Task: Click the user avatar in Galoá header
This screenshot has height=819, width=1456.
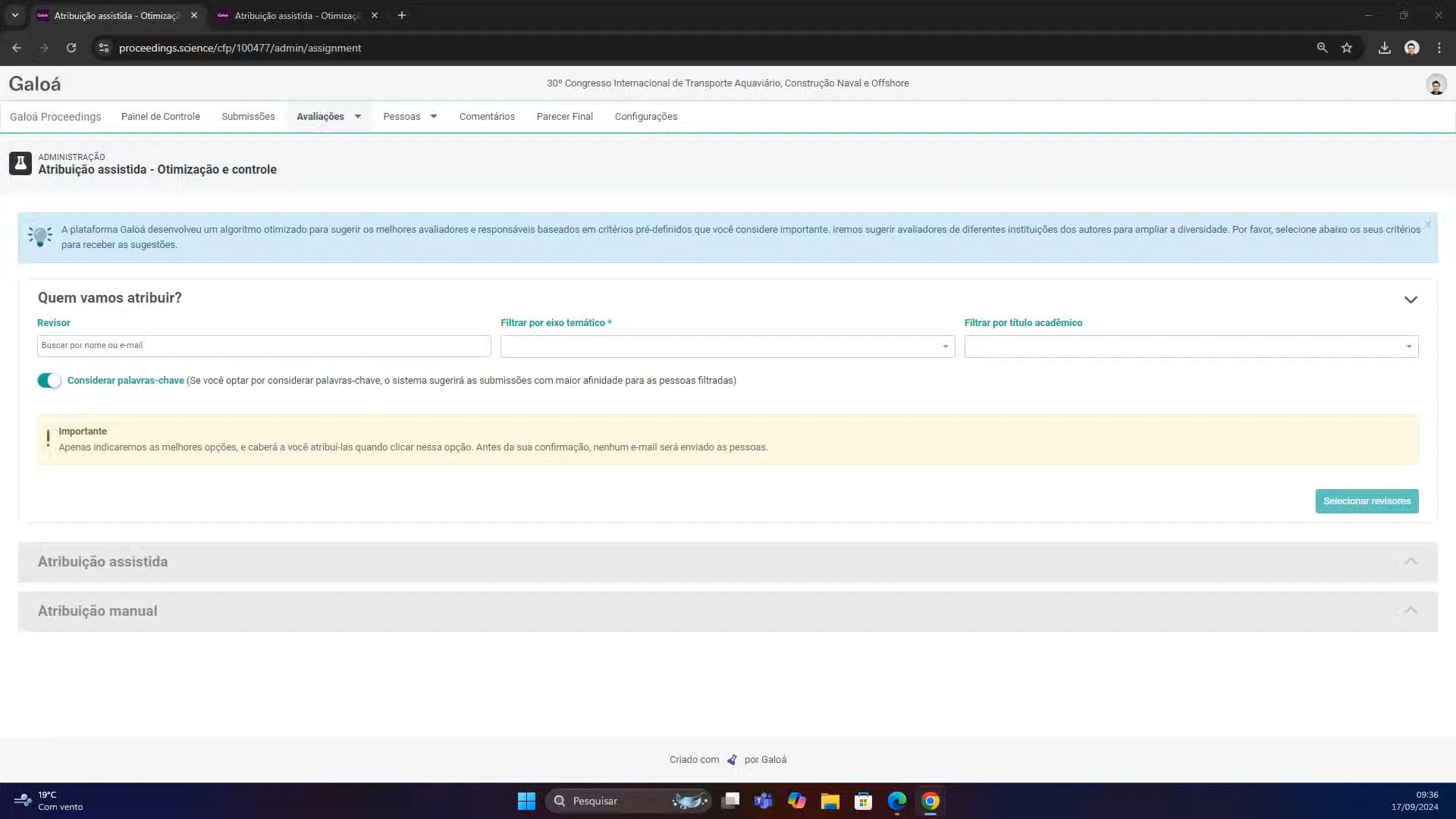Action: 1436,84
